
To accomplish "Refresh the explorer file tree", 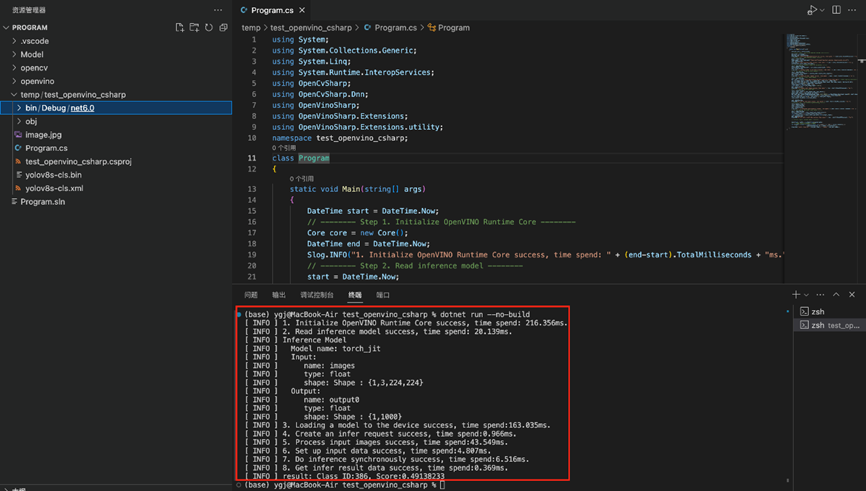I will pos(209,28).
